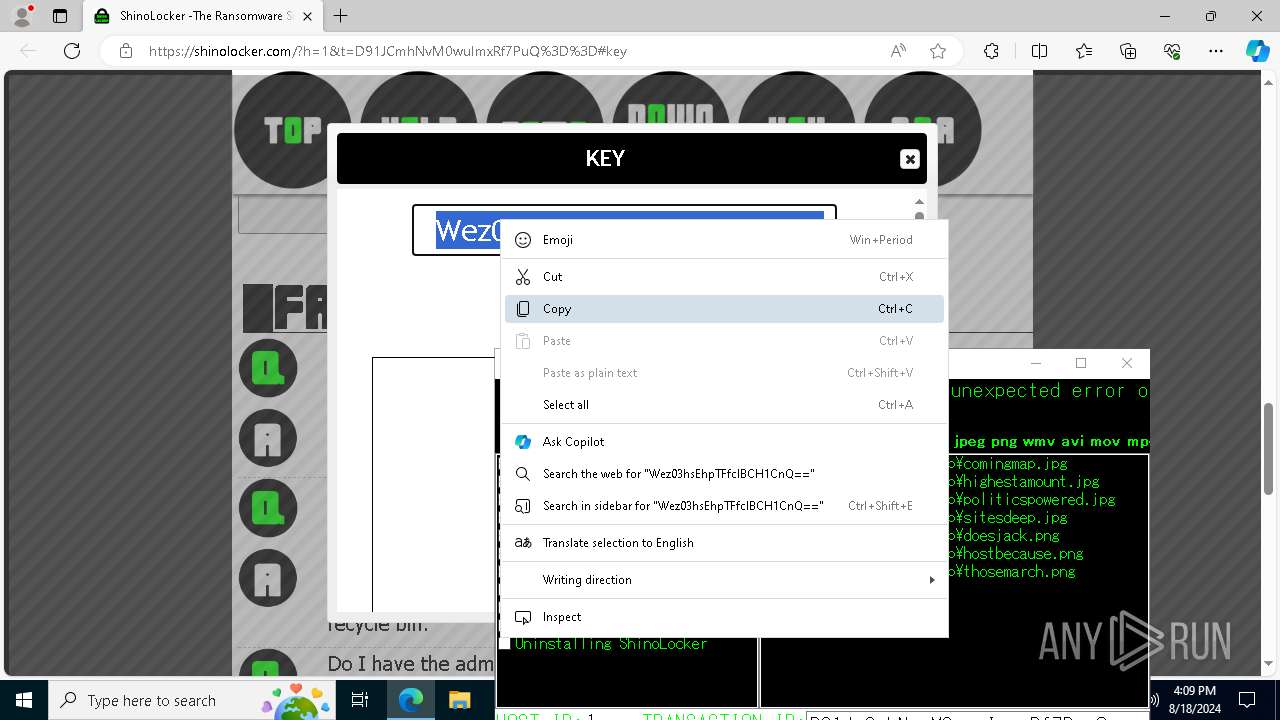Search in sidebar for selected key

[x=724, y=506]
